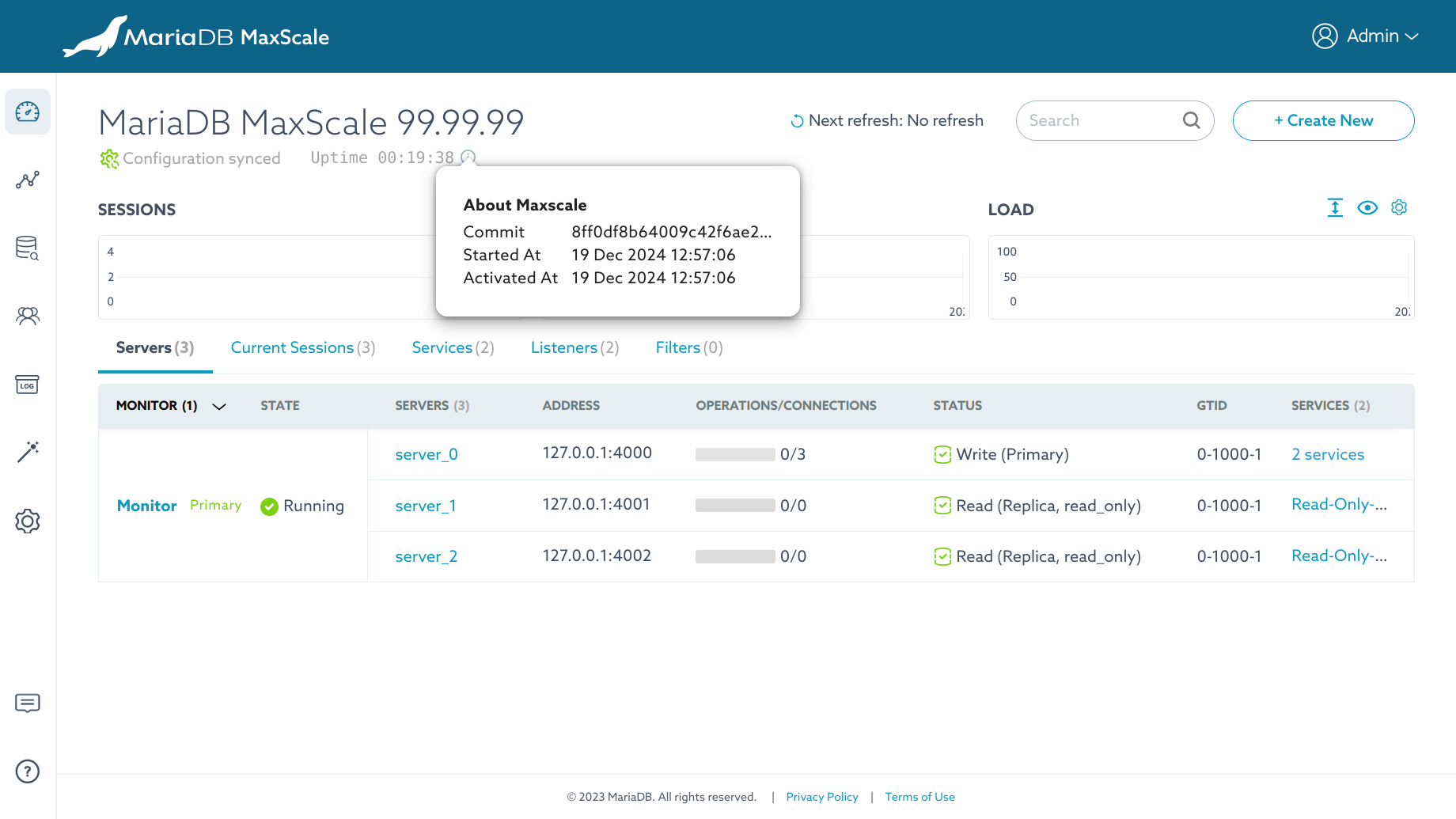The width and height of the screenshot is (1456, 819).
Task: Open the Config Wizard wand icon
Action: (28, 452)
